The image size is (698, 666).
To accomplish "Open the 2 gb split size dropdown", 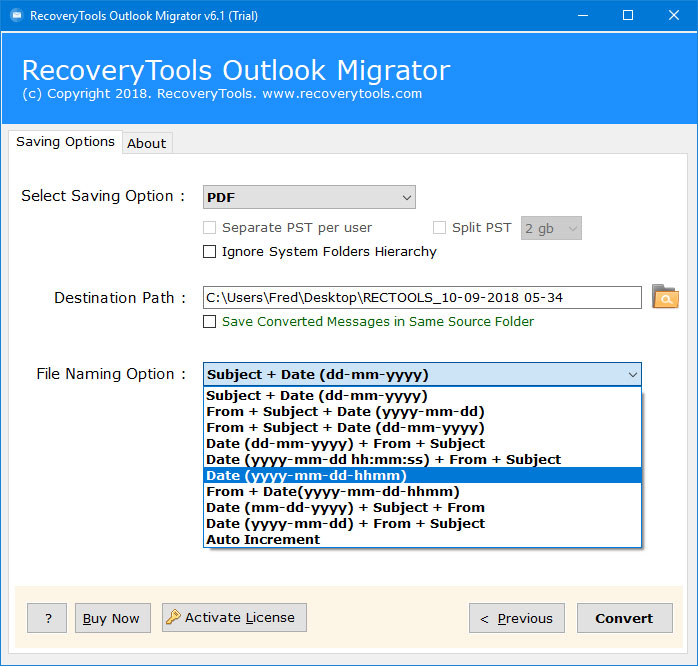I will click(551, 228).
